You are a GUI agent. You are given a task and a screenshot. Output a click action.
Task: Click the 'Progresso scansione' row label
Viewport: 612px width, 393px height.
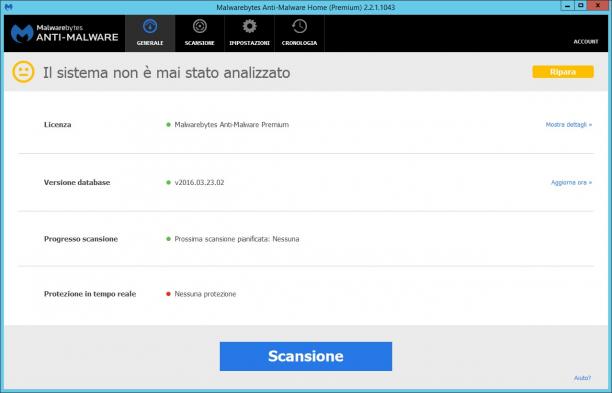click(x=81, y=239)
